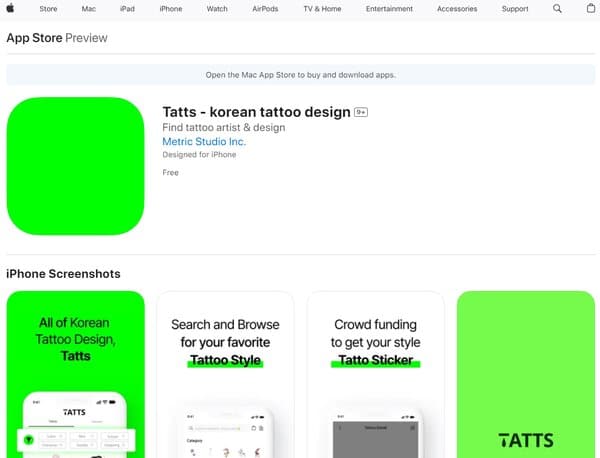Screen dimensions: 600x458
Task: Click the Designed for iPhone text
Action: [x=199, y=155]
